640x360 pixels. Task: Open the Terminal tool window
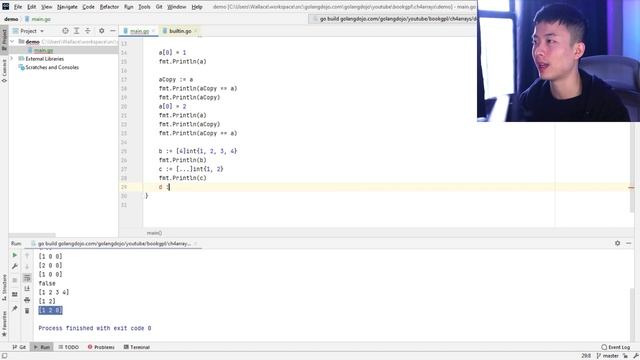[x=137, y=347]
